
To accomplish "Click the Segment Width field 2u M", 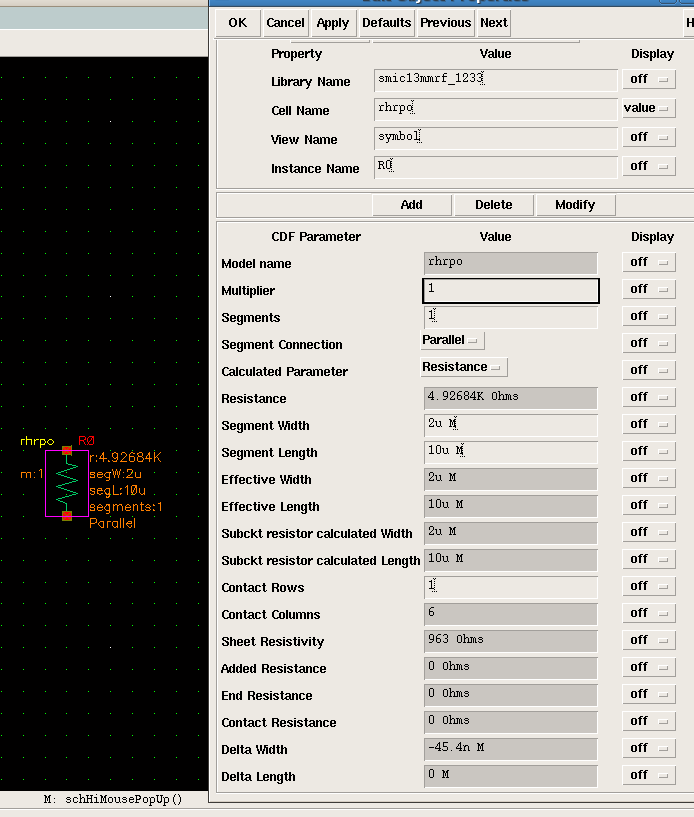I will pos(511,425).
